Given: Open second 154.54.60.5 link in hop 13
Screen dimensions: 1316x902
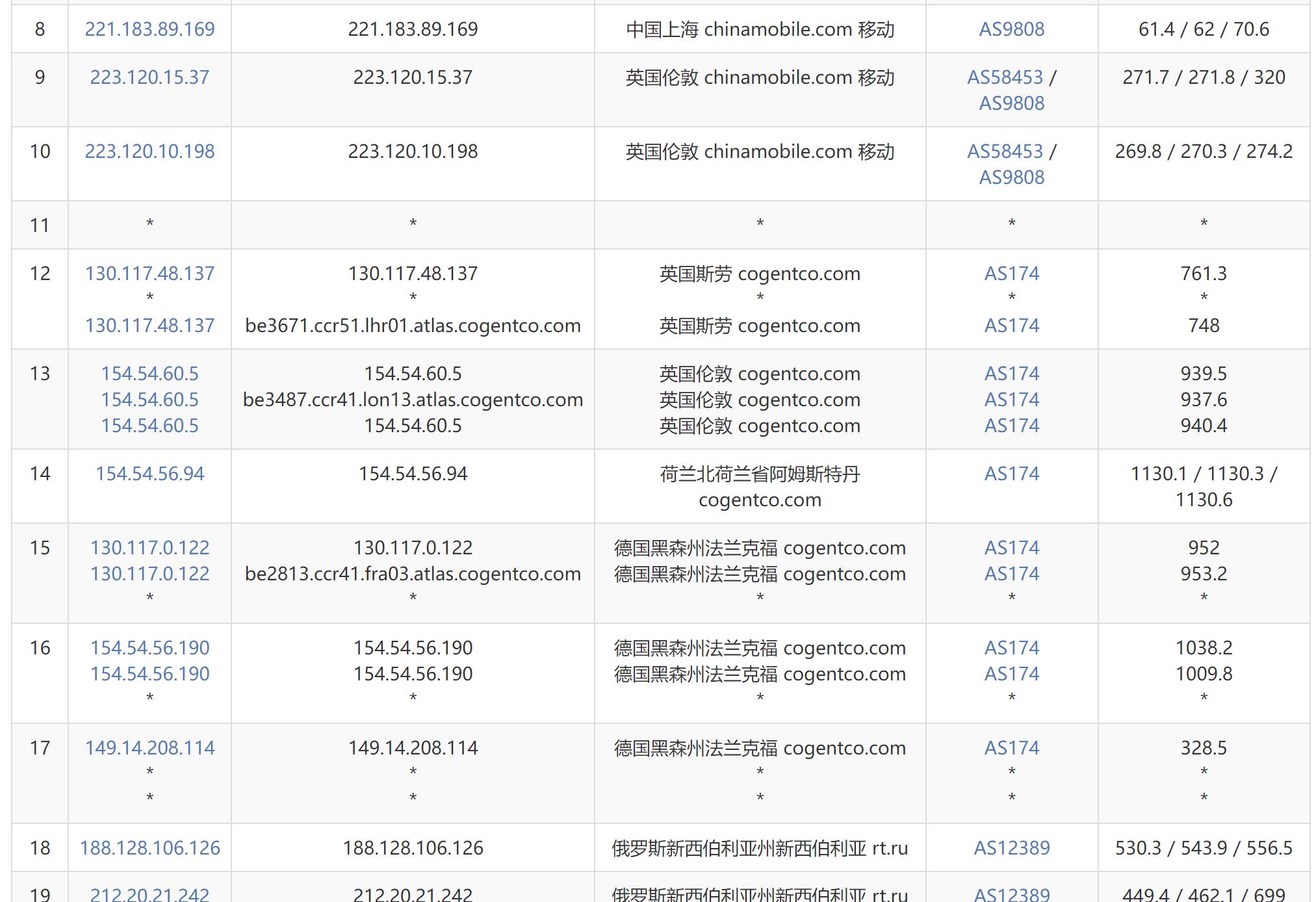Looking at the screenshot, I should point(149,400).
